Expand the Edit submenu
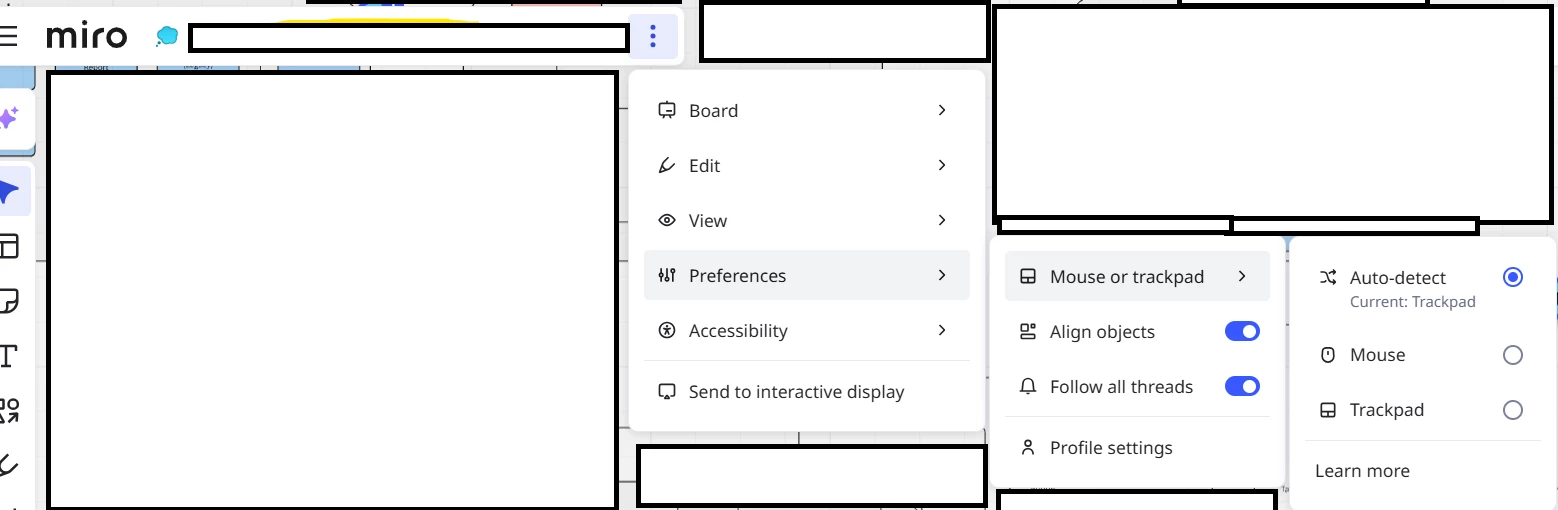 [x=806, y=166]
